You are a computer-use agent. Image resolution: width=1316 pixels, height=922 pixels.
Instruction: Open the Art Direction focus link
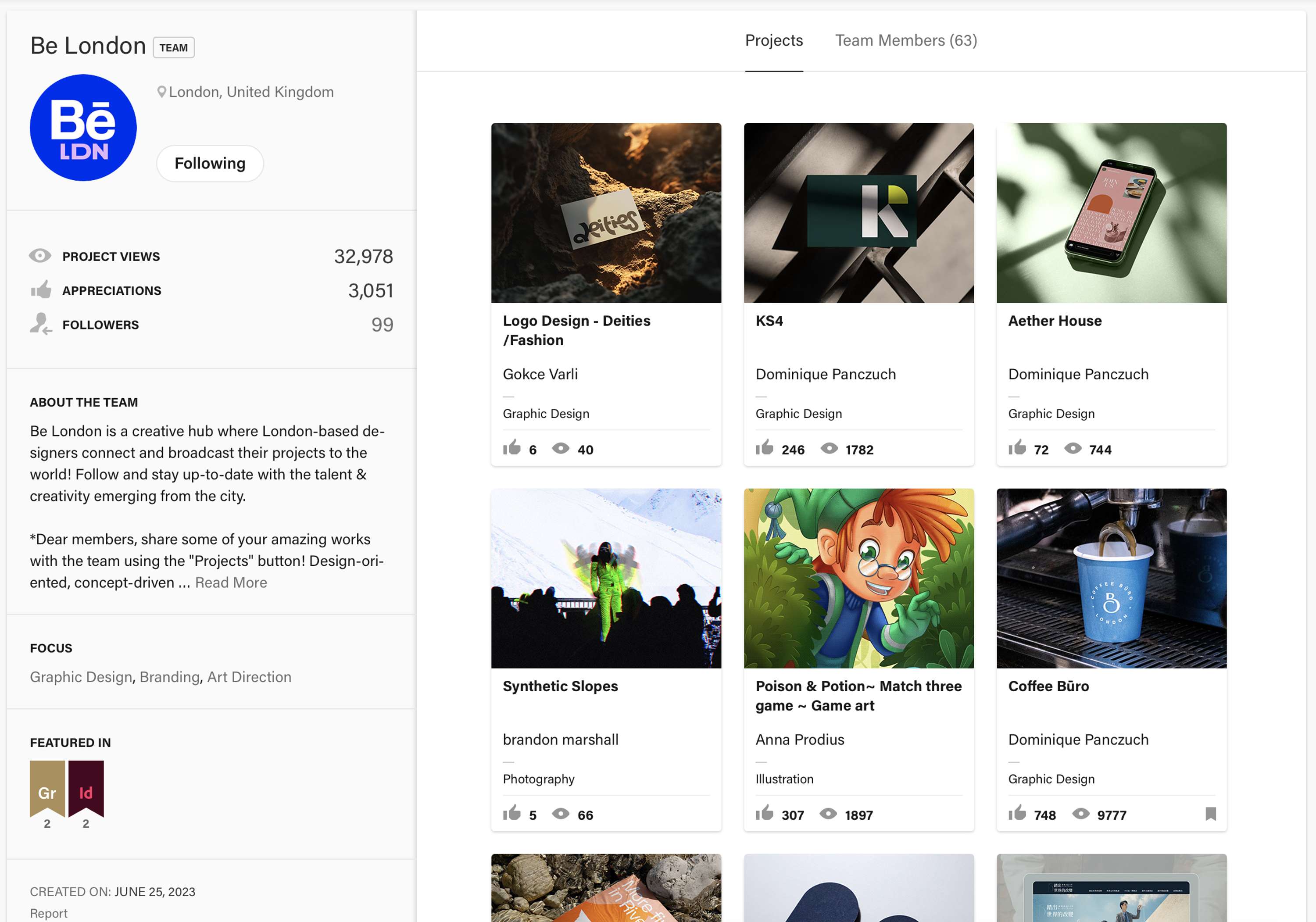(249, 677)
